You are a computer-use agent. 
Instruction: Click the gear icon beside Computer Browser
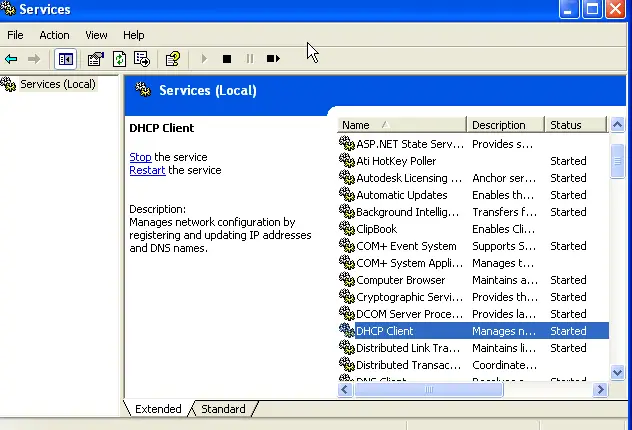[x=347, y=279]
